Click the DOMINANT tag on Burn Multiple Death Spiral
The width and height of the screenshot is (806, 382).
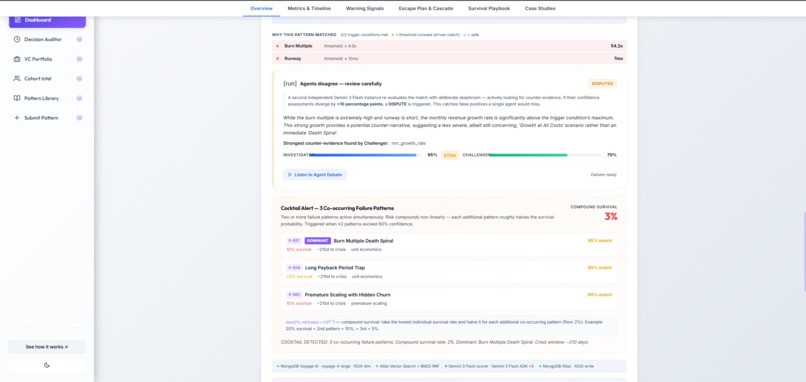coord(318,241)
